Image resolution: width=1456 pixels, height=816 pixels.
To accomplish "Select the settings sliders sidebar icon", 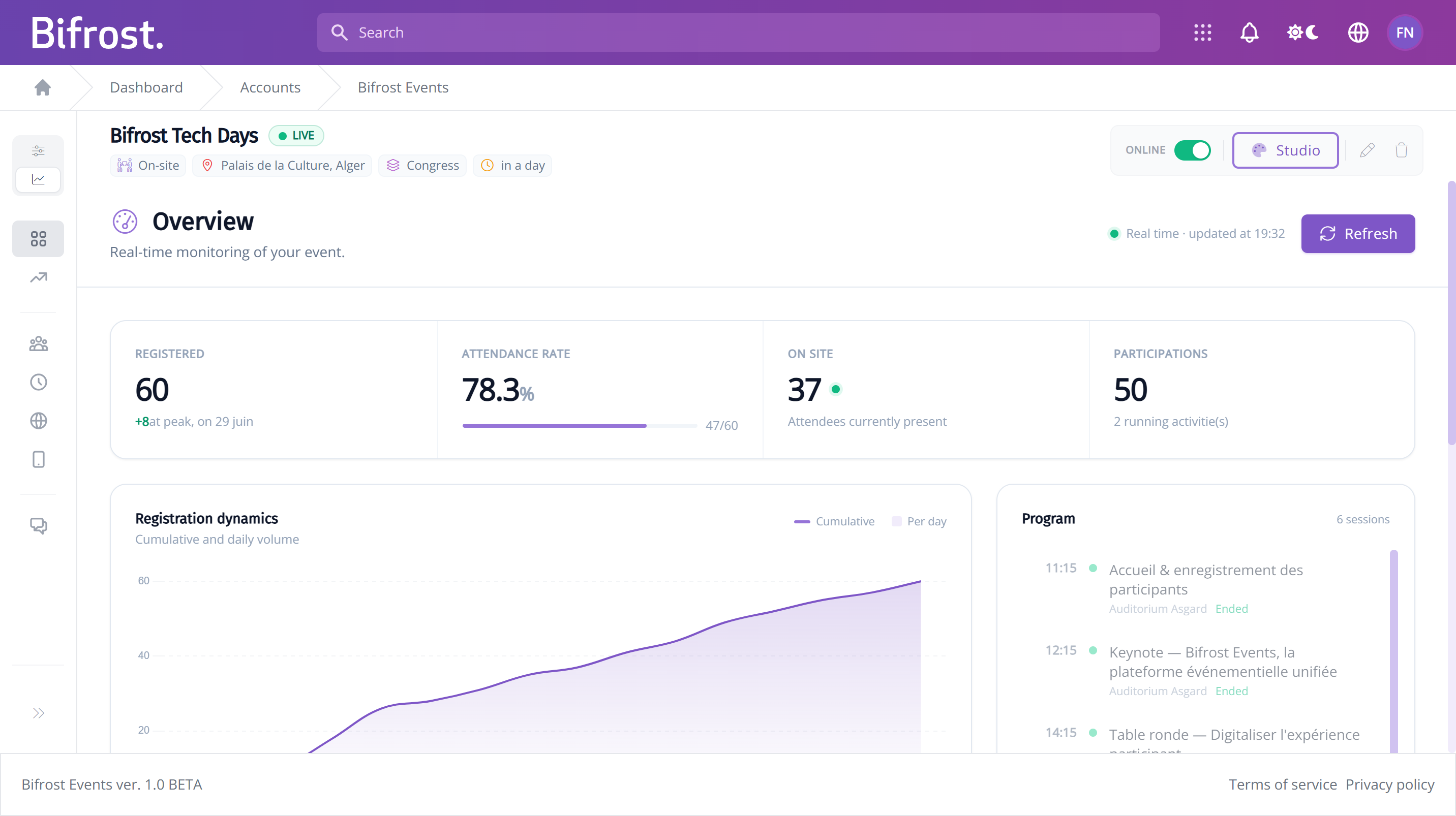I will 38,151.
